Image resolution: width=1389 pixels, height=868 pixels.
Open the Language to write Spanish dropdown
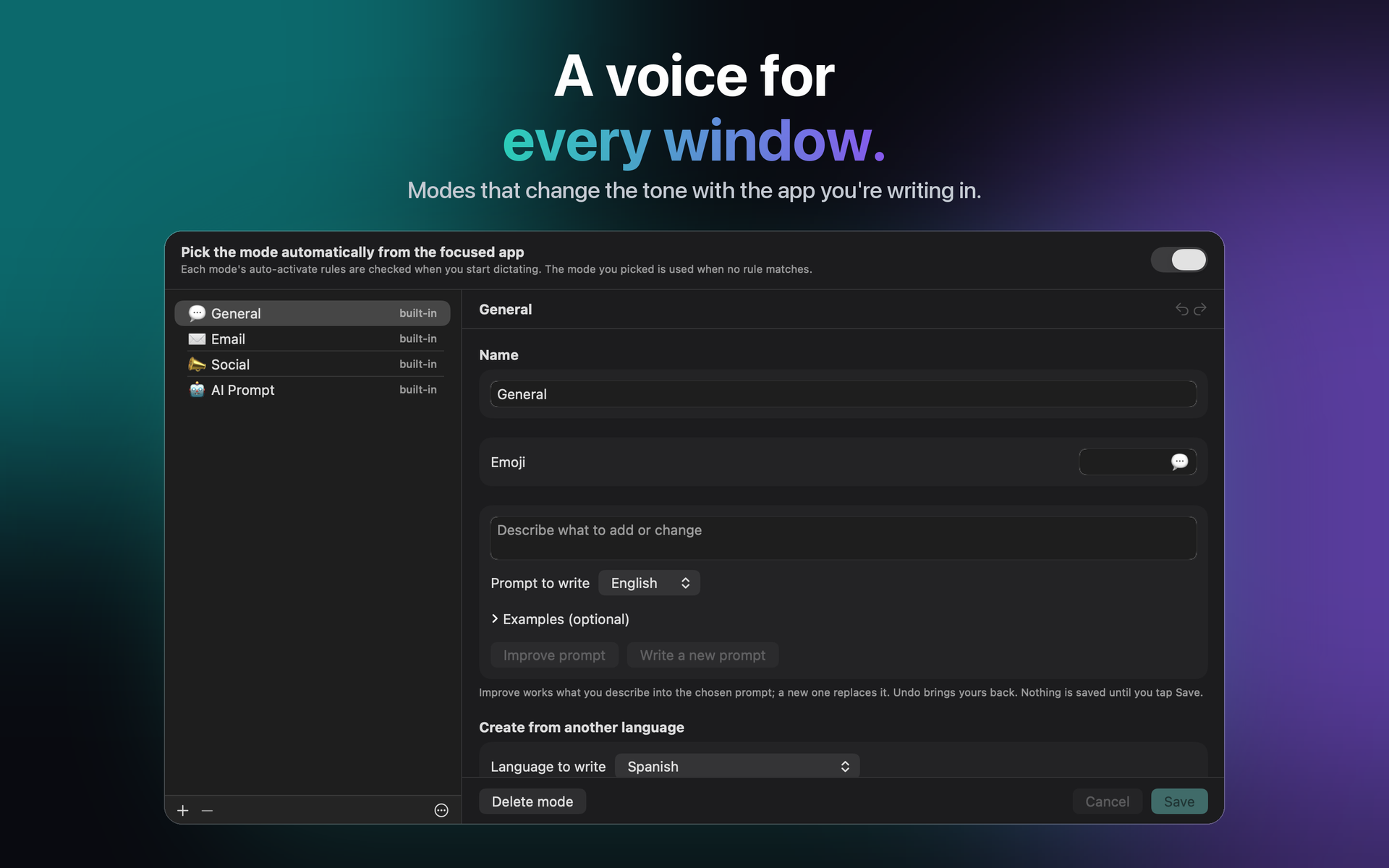pyautogui.click(x=737, y=766)
